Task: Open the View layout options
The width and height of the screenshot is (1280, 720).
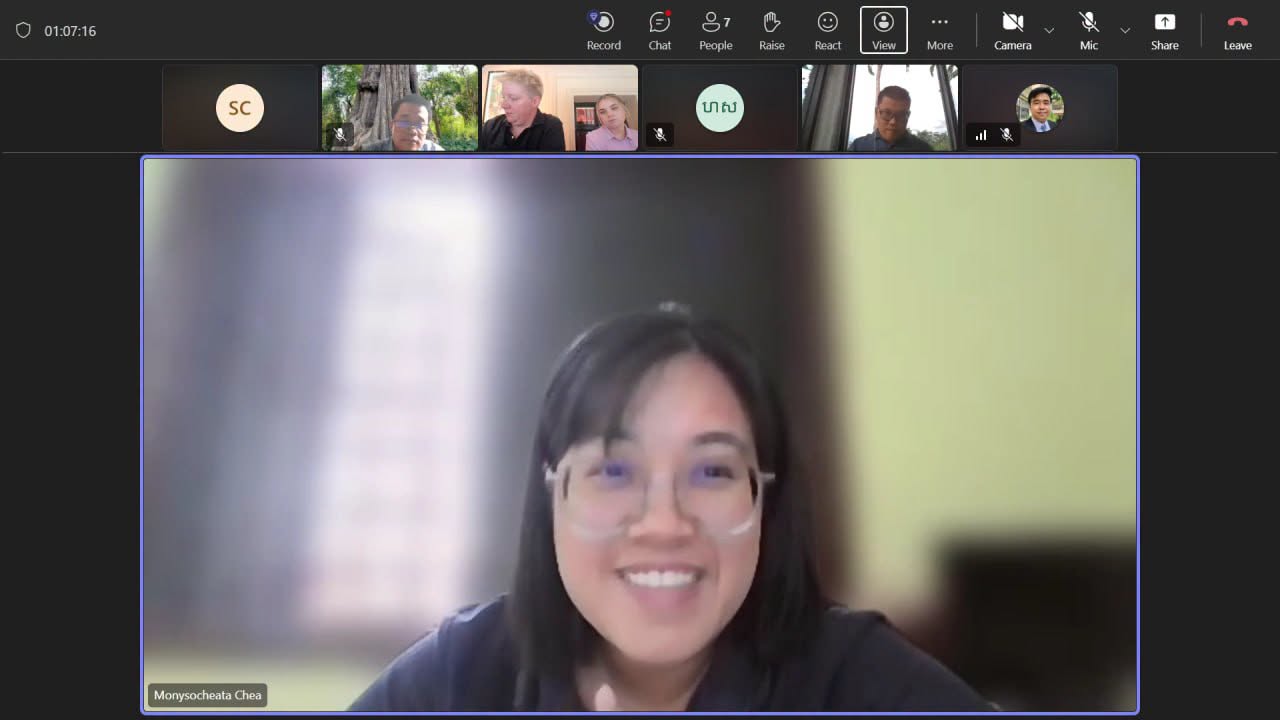Action: pos(884,30)
